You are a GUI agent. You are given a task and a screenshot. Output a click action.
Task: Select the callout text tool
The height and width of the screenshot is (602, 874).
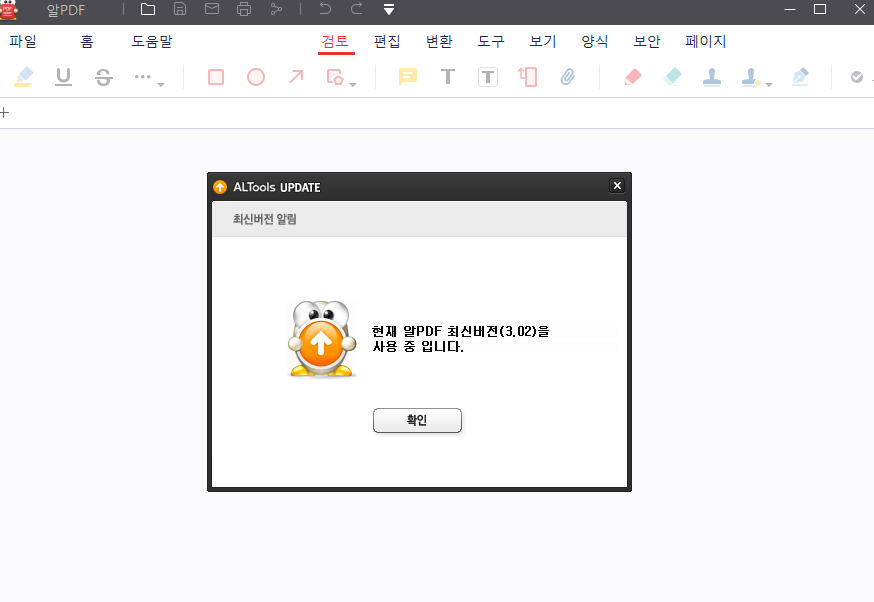pyautogui.click(x=527, y=77)
